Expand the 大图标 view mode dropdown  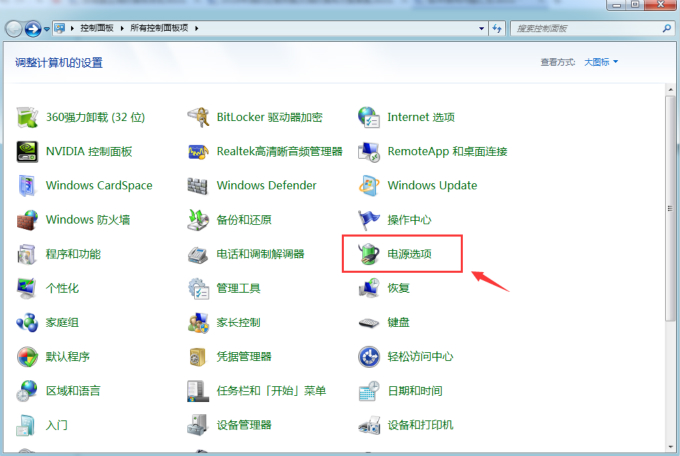(601, 62)
